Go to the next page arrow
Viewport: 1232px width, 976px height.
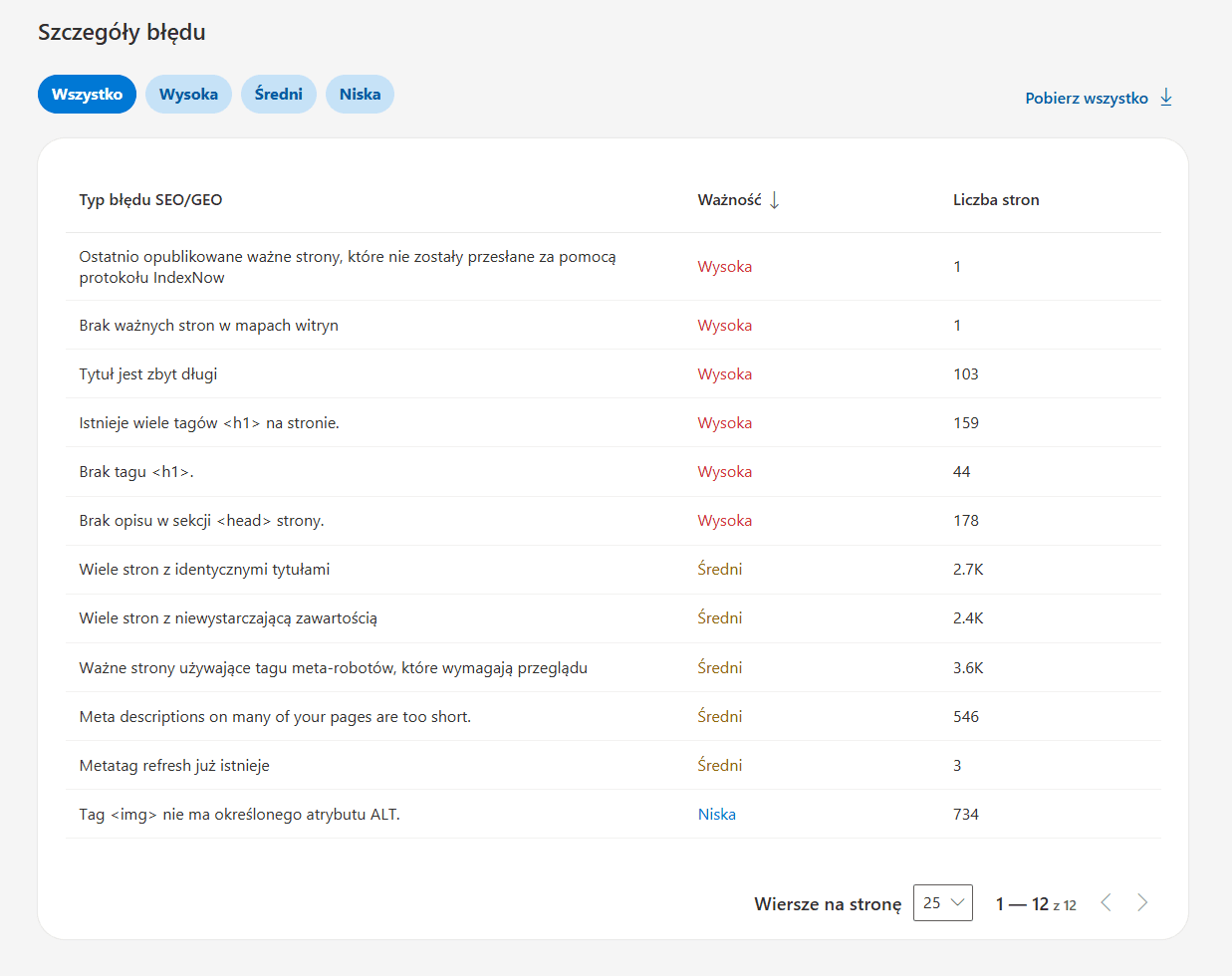click(1142, 902)
